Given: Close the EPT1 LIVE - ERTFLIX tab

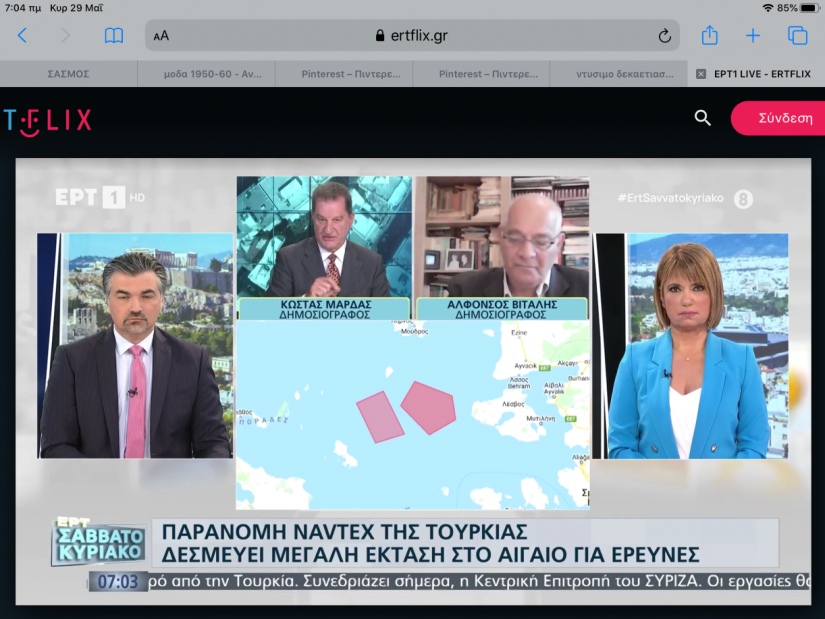Looking at the screenshot, I should pos(700,73).
